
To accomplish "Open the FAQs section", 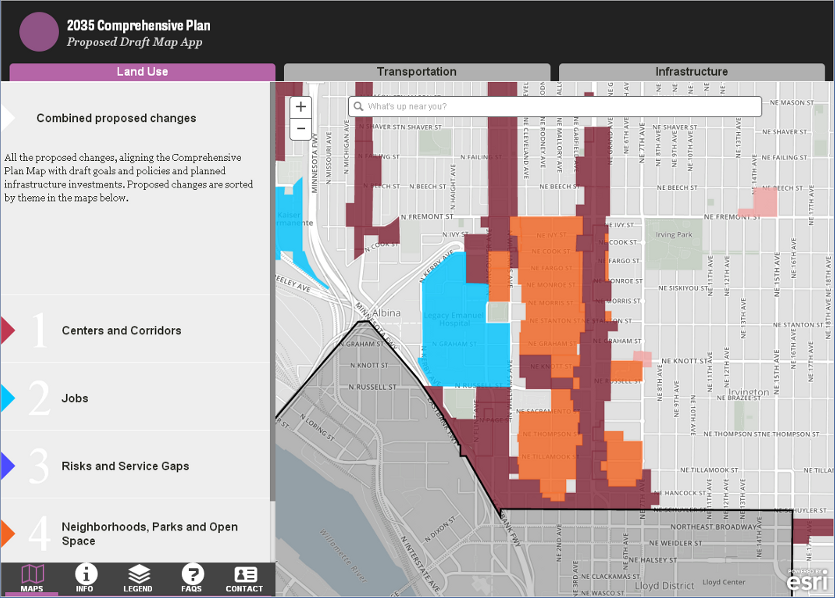I will 192,578.
